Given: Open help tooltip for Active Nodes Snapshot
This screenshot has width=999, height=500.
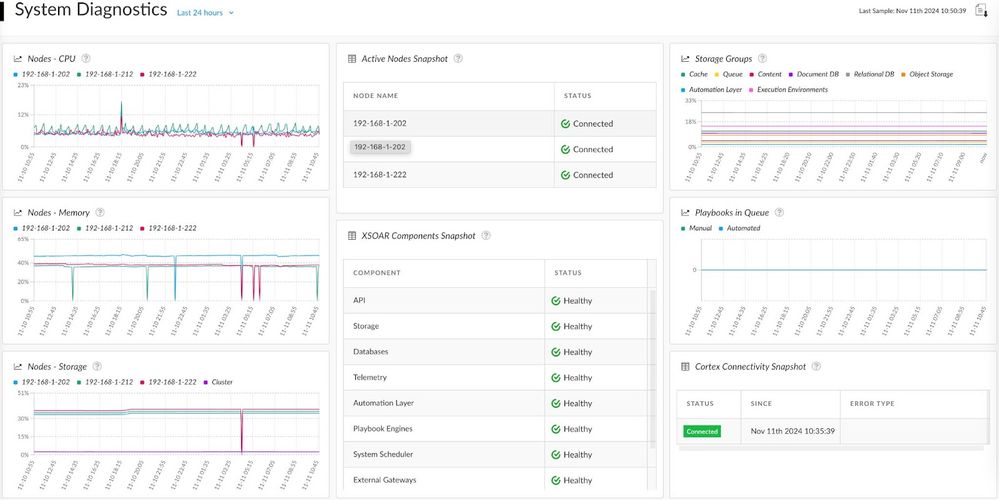Looking at the screenshot, I should (458, 59).
